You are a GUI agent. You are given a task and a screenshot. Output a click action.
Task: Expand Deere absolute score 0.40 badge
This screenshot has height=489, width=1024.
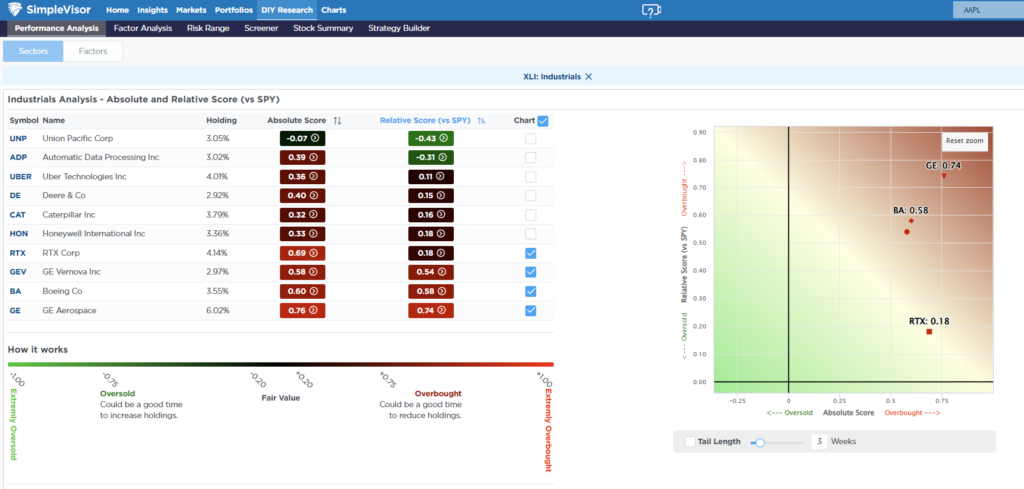[x=302, y=195]
